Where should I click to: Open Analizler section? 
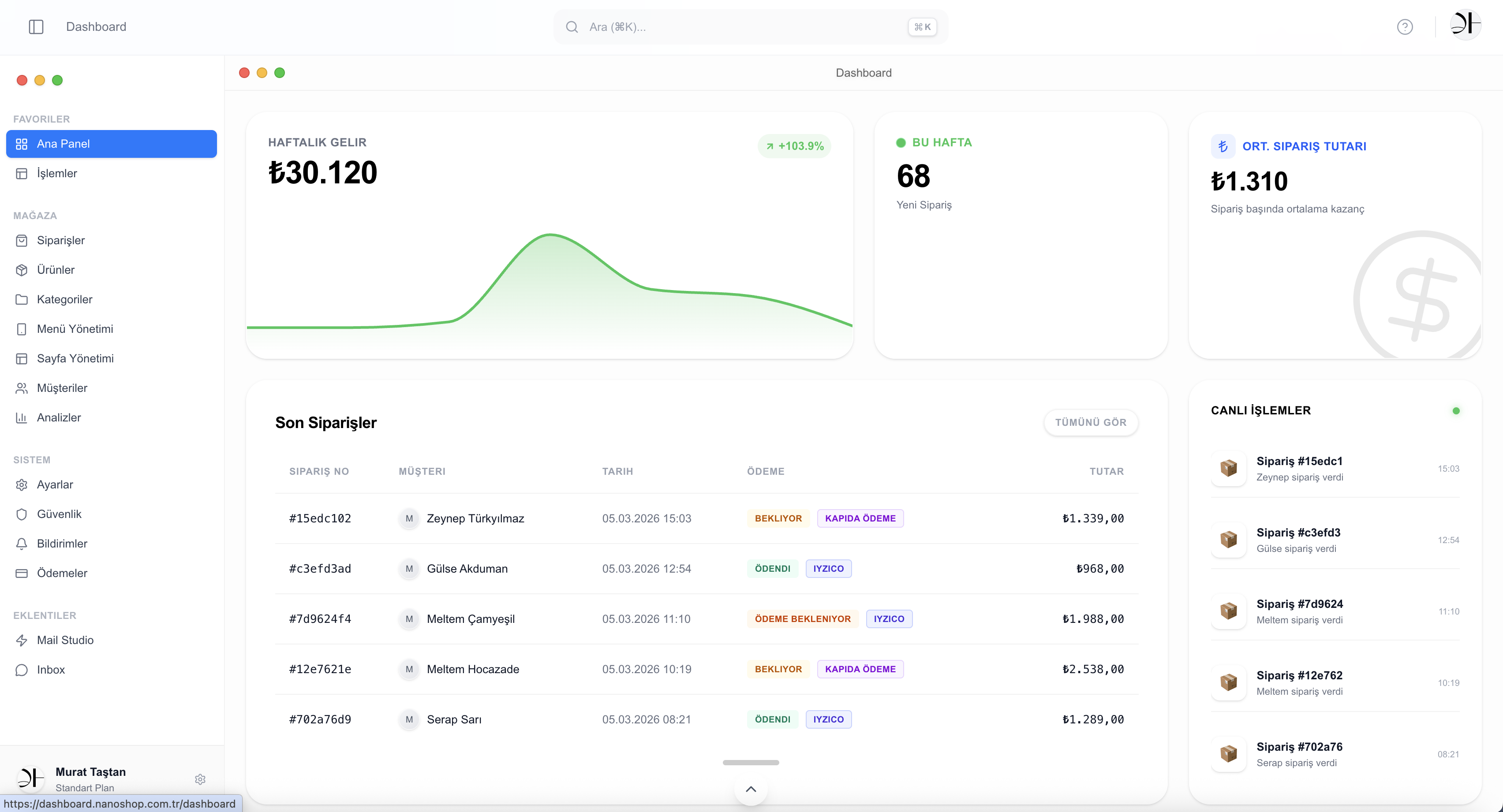[112, 417]
